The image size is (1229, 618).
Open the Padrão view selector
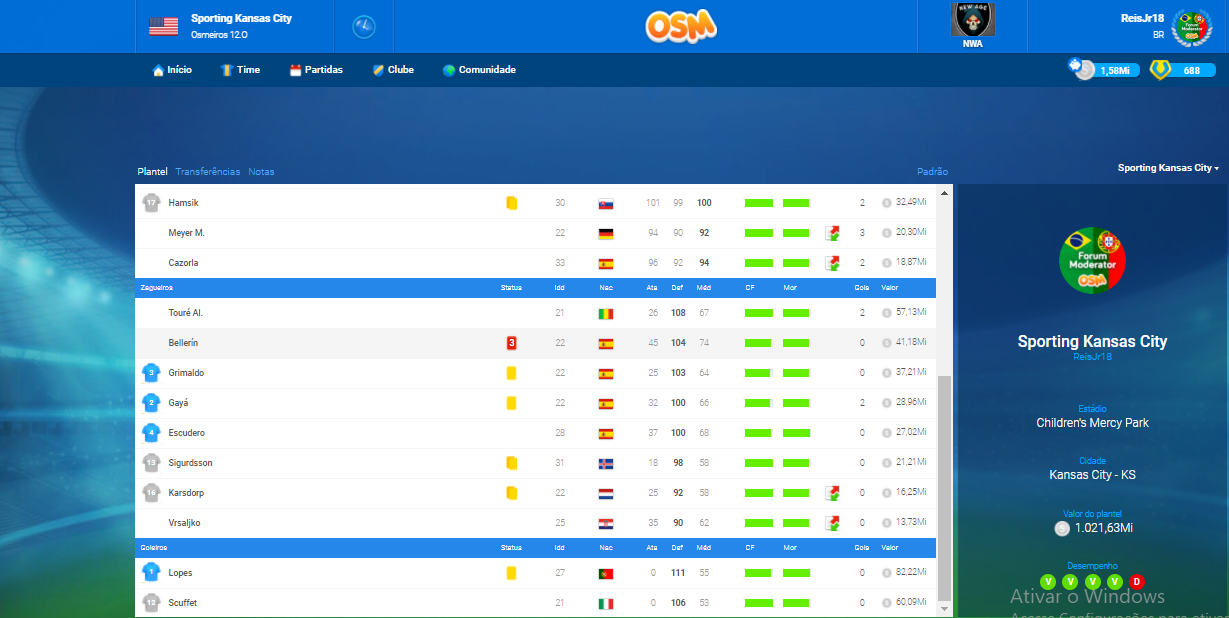coord(932,172)
